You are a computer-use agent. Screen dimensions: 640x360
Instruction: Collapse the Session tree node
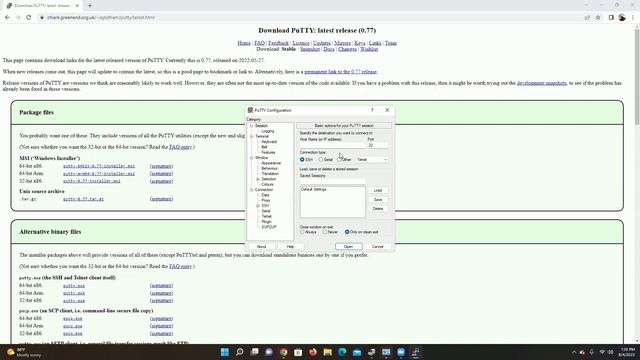[252, 126]
